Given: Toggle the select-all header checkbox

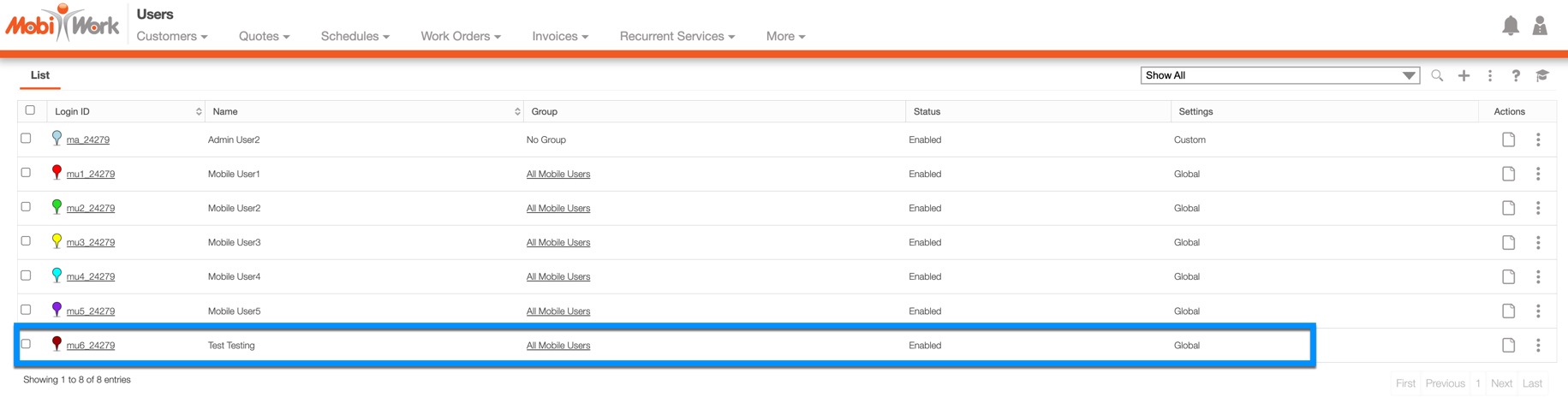Looking at the screenshot, I should [31, 110].
